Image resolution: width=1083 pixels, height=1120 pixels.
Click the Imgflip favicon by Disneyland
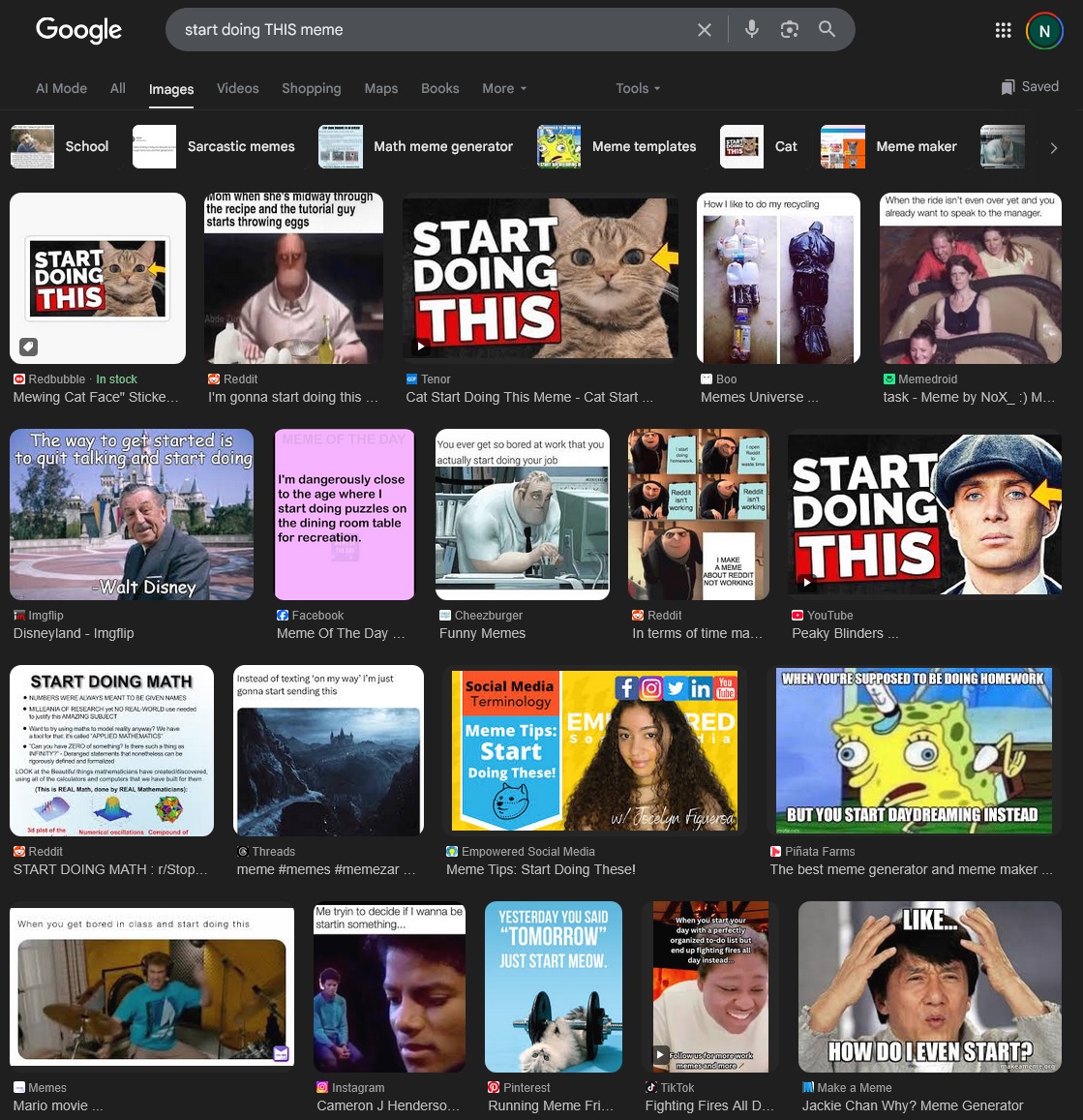click(x=19, y=615)
